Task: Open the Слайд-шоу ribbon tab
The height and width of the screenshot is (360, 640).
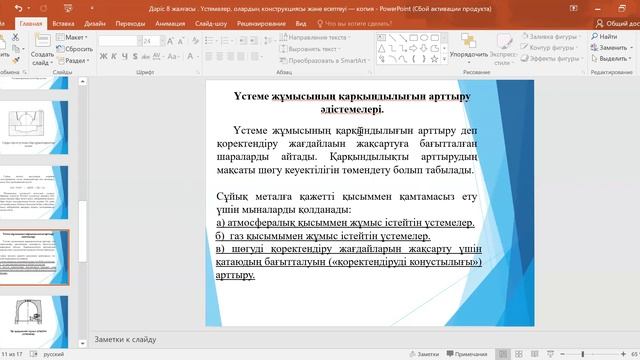Action: coord(211,24)
